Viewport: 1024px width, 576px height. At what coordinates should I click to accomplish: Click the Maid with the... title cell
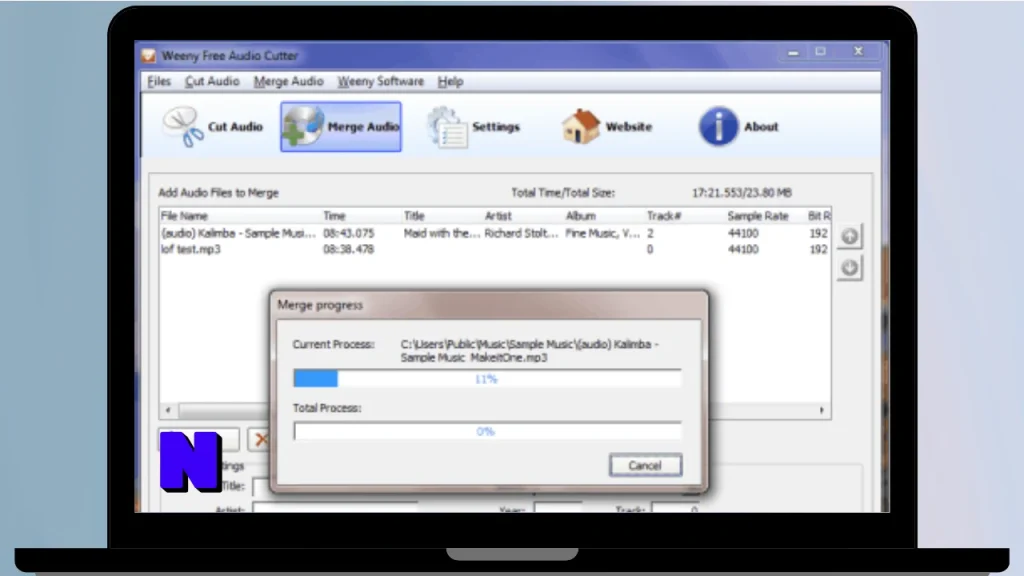441,233
